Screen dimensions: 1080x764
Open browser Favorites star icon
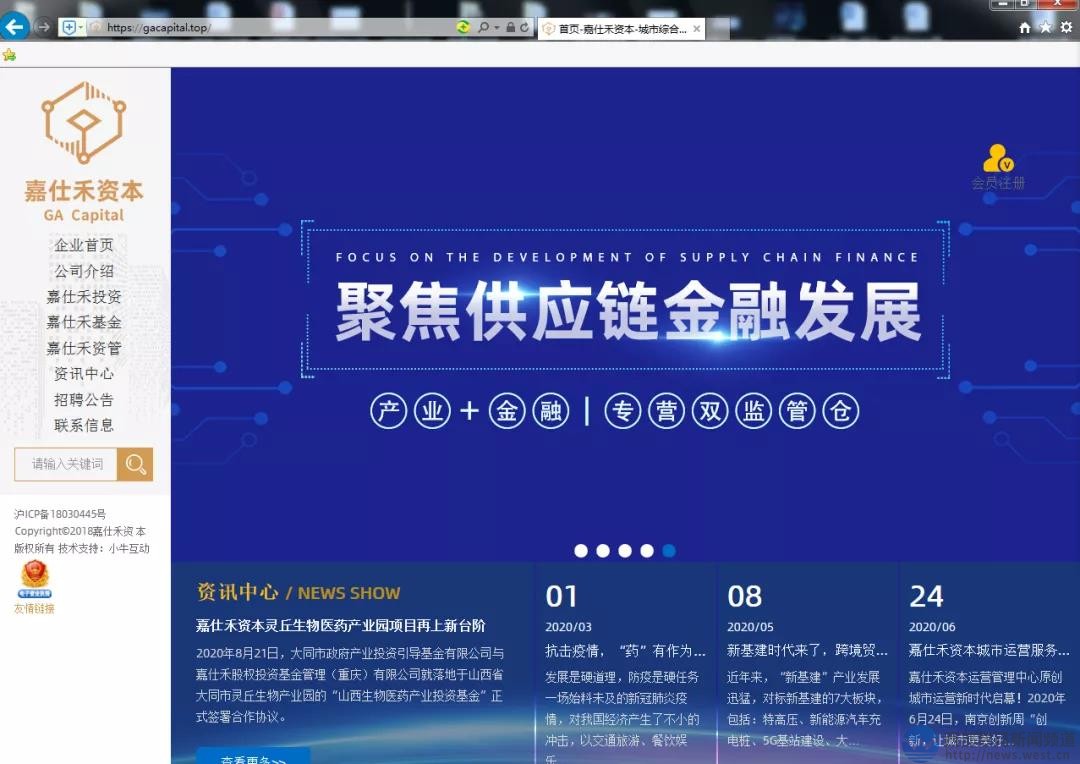click(1045, 28)
